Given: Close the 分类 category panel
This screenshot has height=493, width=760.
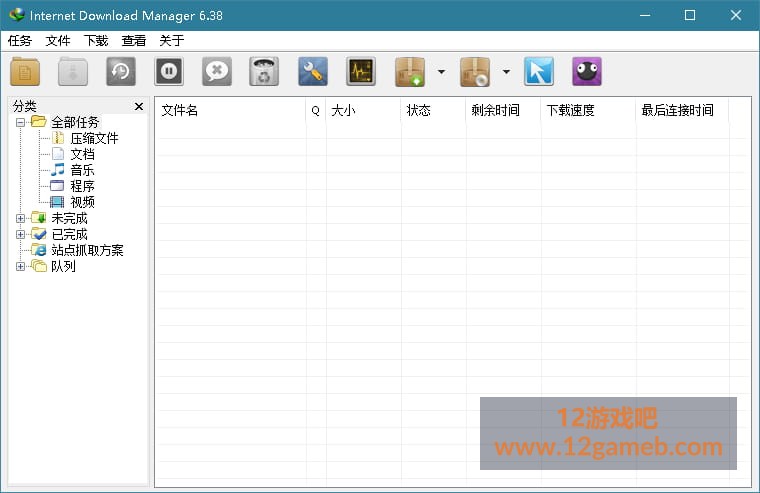Looking at the screenshot, I should click(x=139, y=106).
